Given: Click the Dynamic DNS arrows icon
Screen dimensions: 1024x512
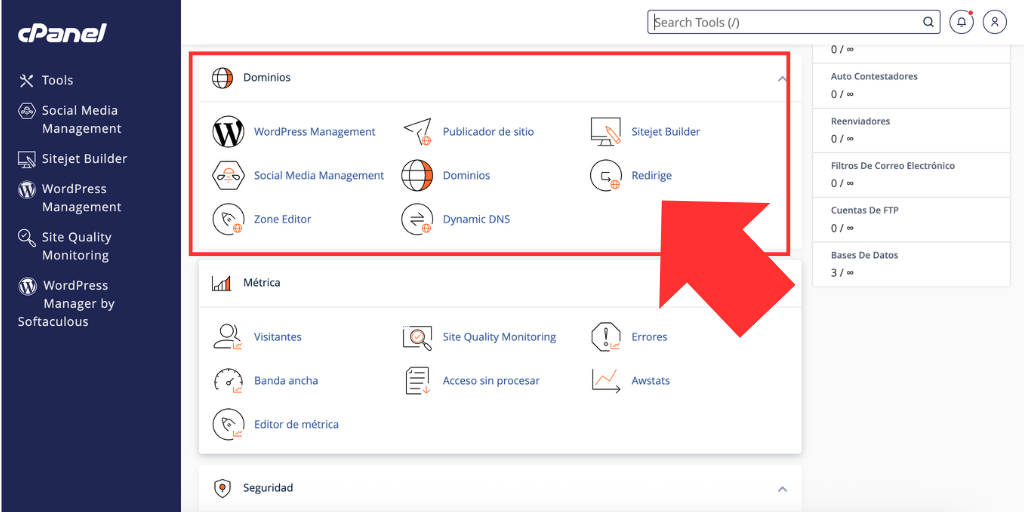Looking at the screenshot, I should click(417, 219).
